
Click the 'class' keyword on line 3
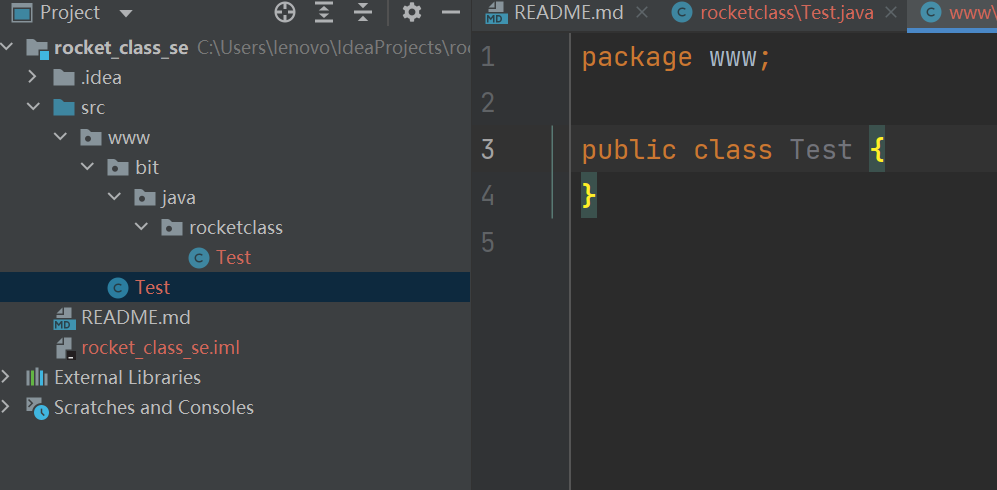click(x=733, y=150)
